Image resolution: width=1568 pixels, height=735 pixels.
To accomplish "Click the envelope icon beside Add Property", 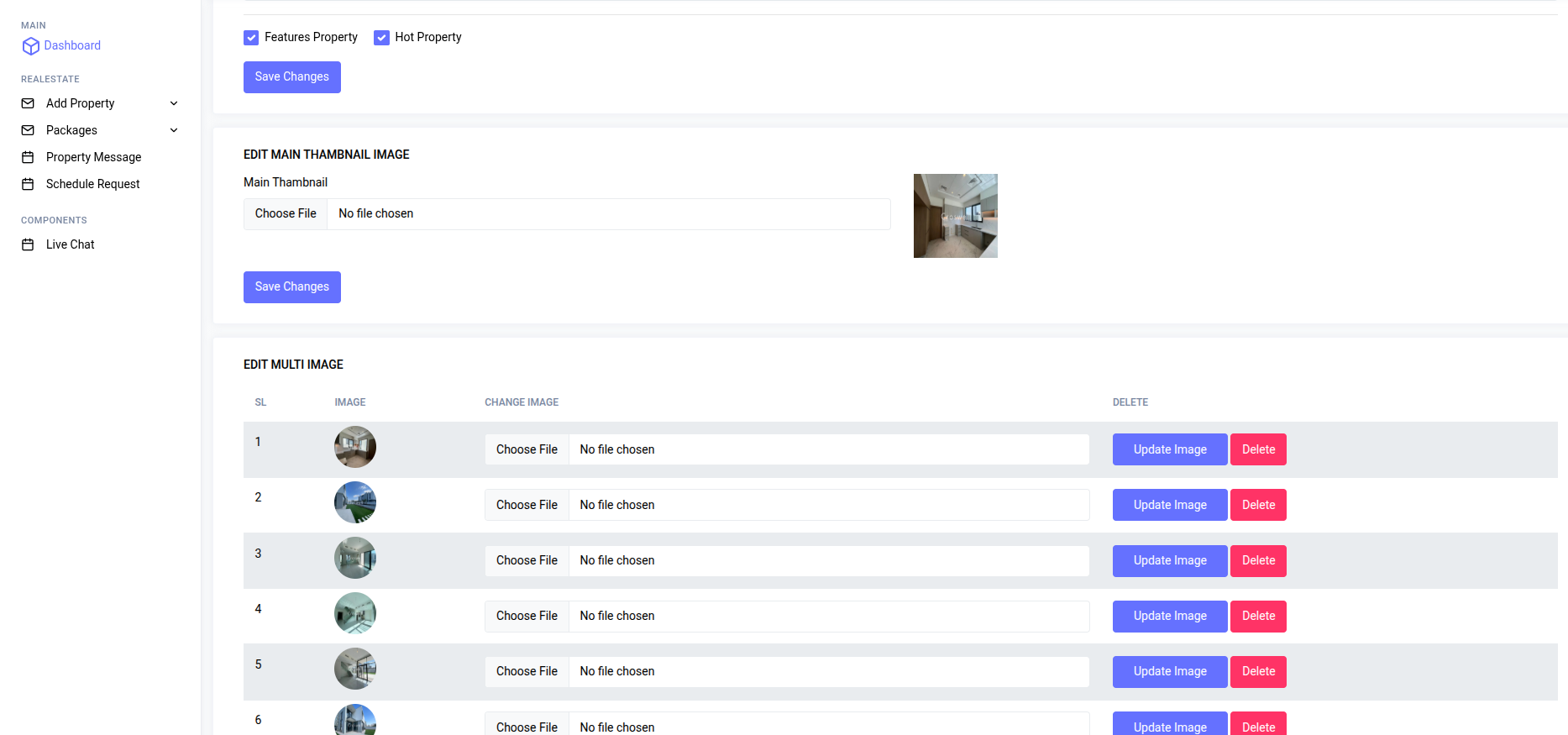I will click(x=28, y=103).
